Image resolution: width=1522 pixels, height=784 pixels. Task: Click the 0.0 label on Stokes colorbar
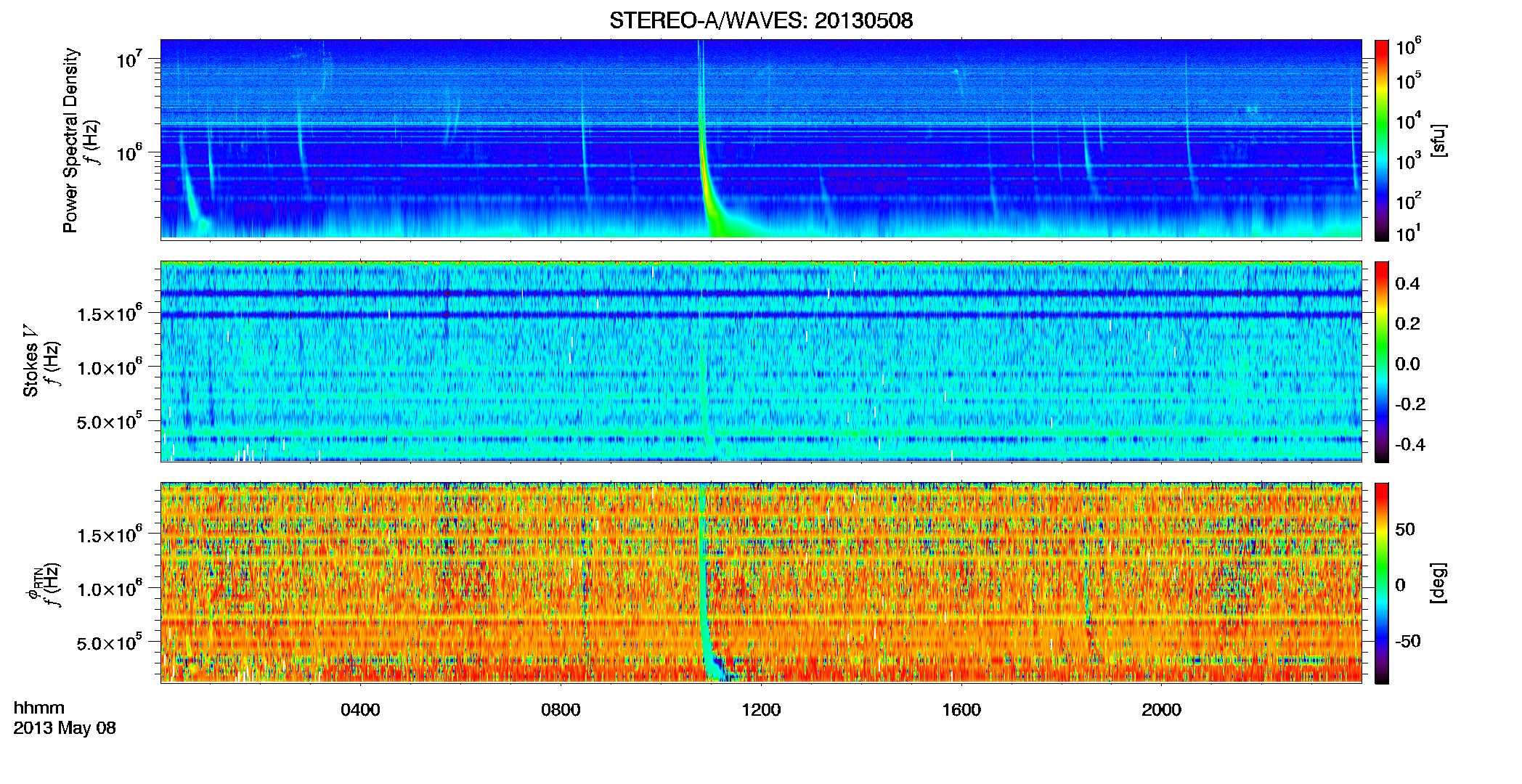(x=1407, y=364)
